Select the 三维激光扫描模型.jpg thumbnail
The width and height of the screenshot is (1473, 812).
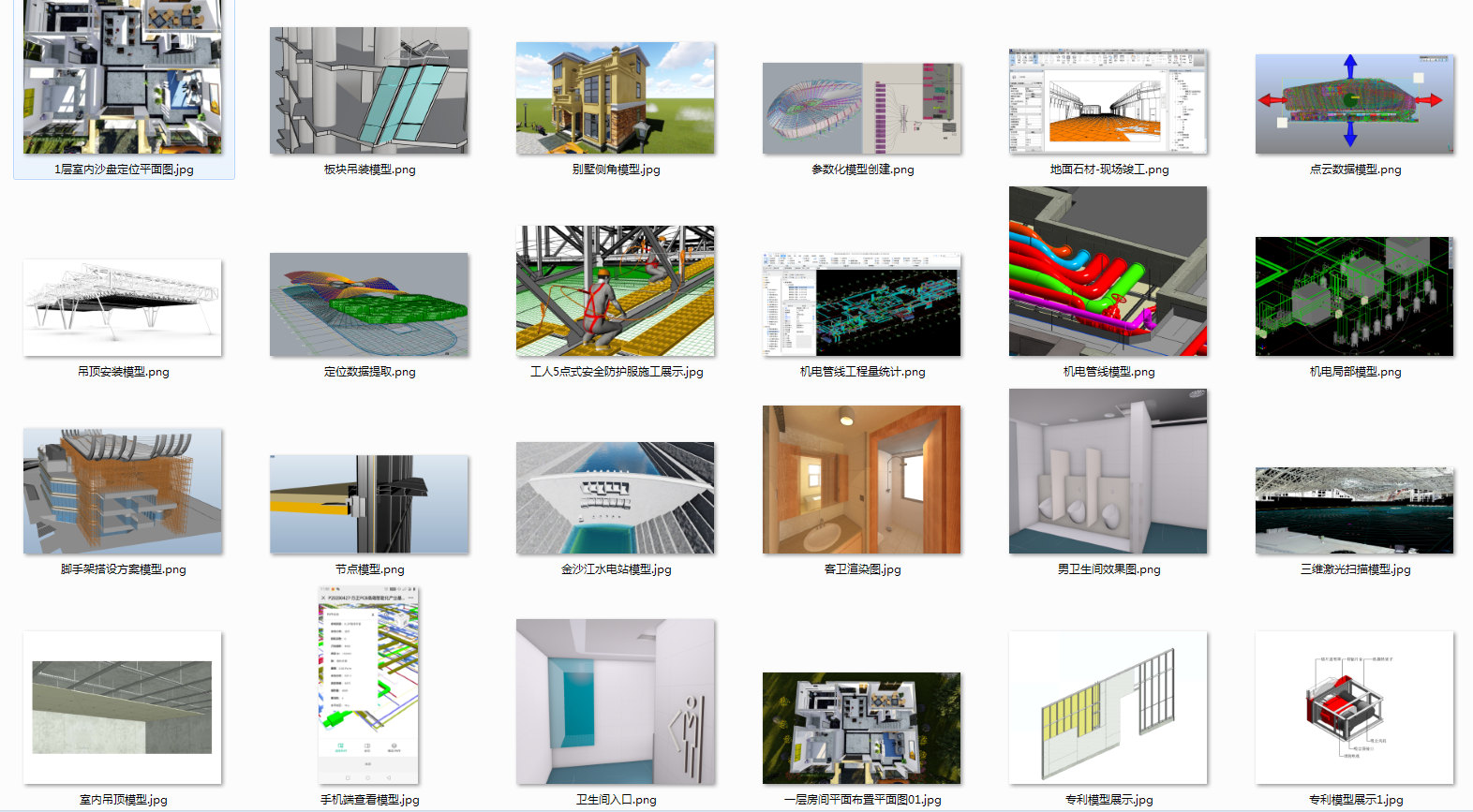(1354, 510)
